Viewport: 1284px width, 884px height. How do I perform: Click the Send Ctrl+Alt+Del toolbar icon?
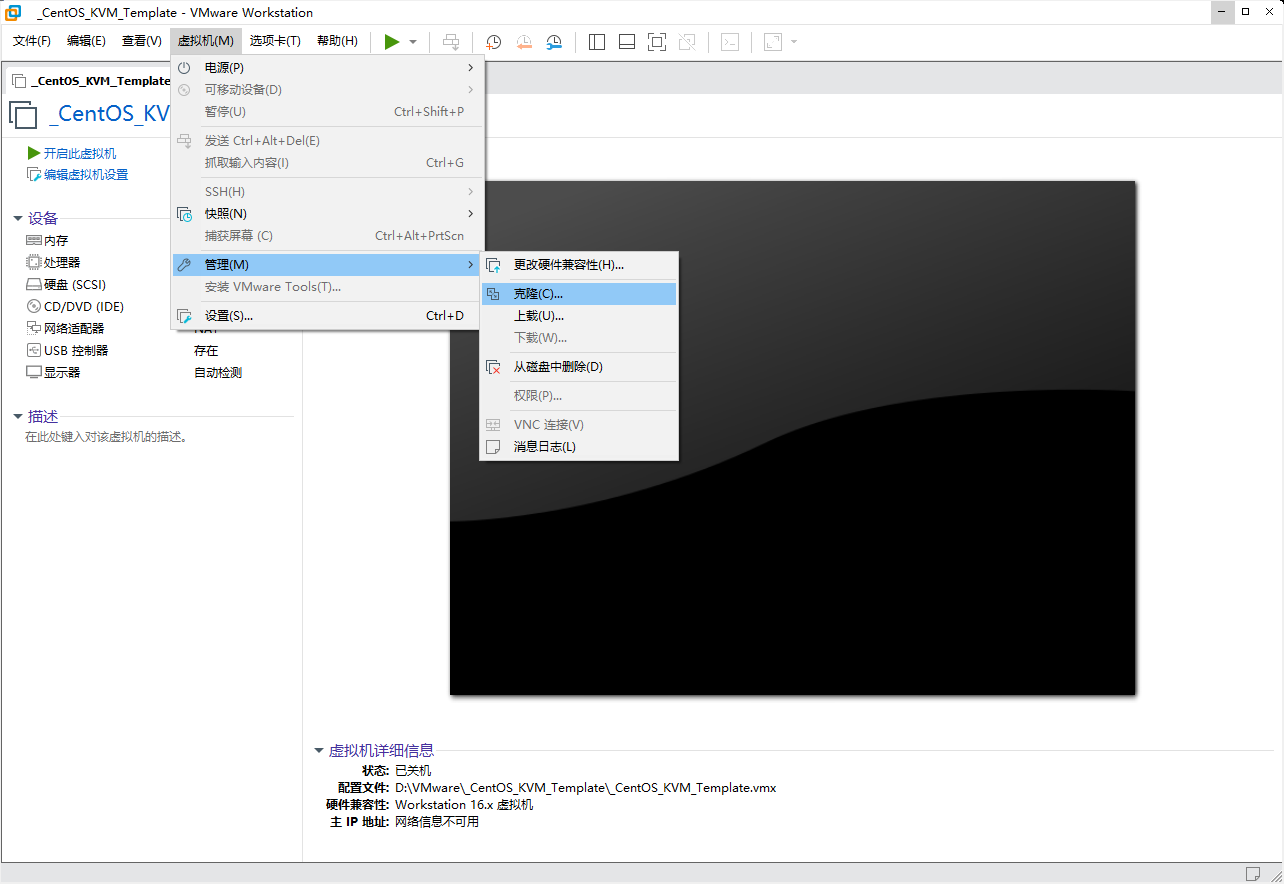[452, 41]
